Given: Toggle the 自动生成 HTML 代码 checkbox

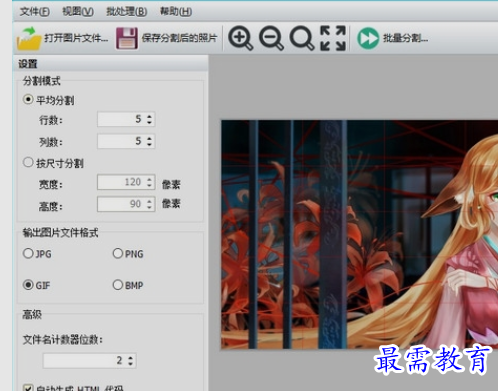Looking at the screenshot, I should click(28, 388).
